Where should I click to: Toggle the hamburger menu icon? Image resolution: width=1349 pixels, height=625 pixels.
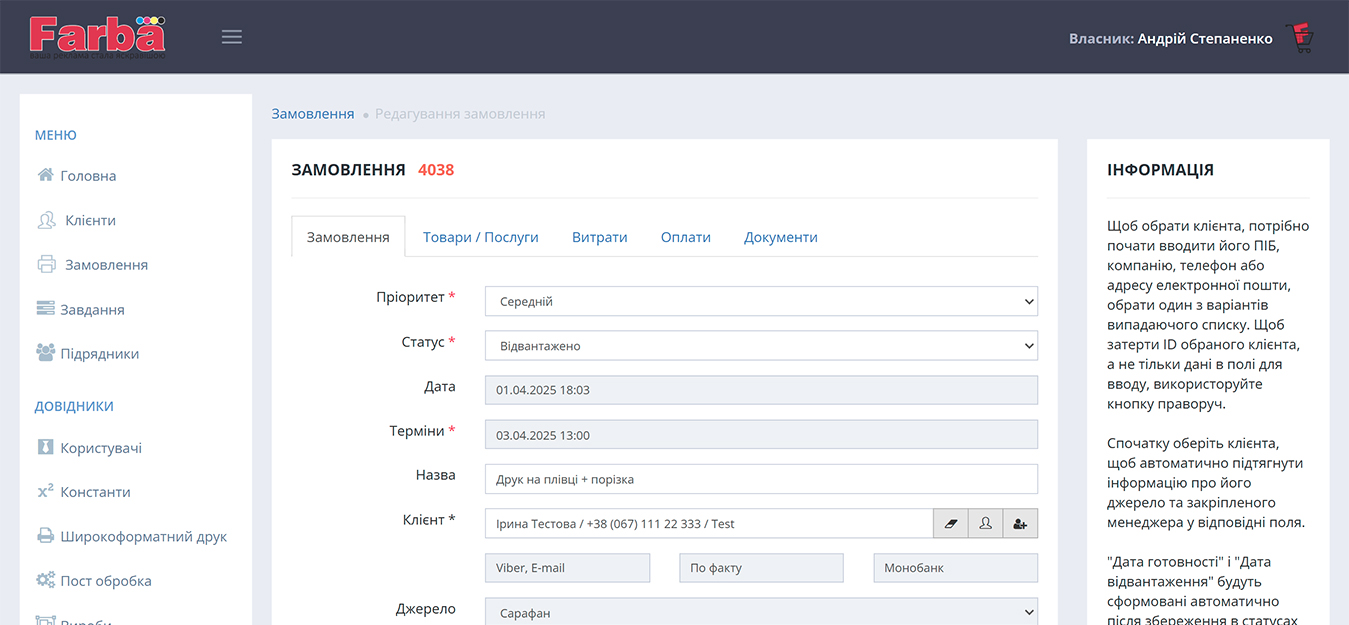(x=232, y=37)
